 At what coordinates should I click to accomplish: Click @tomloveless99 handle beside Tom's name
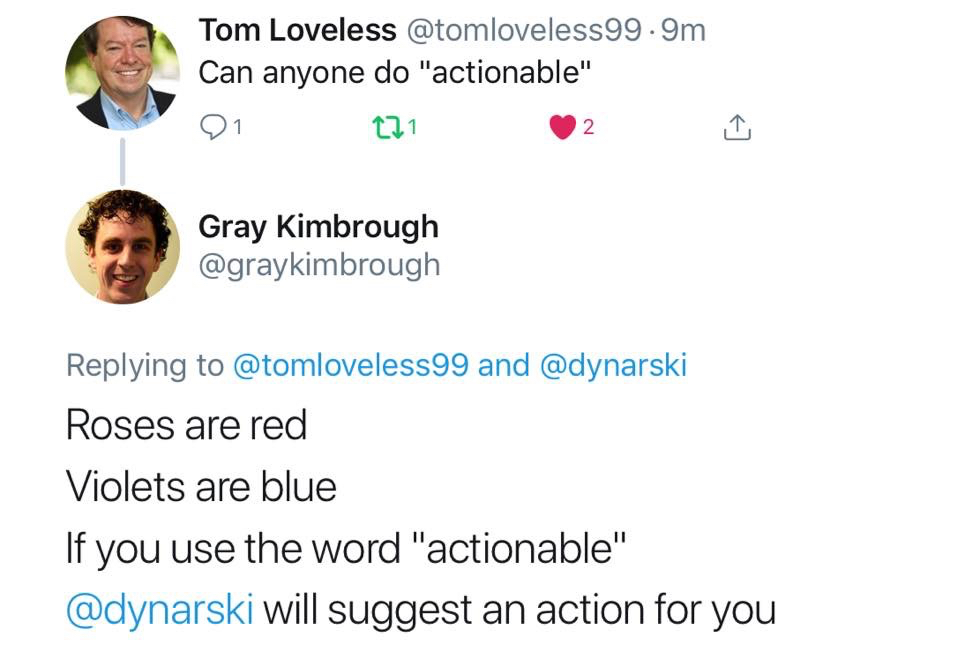[x=523, y=31]
